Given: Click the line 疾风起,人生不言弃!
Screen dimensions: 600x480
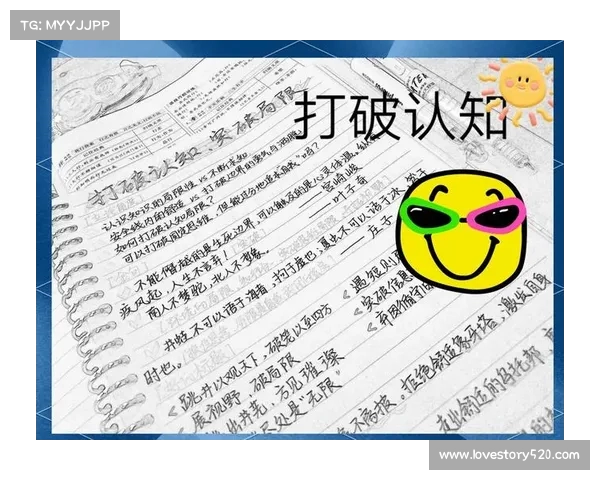Looking at the screenshot, I should (x=172, y=287).
